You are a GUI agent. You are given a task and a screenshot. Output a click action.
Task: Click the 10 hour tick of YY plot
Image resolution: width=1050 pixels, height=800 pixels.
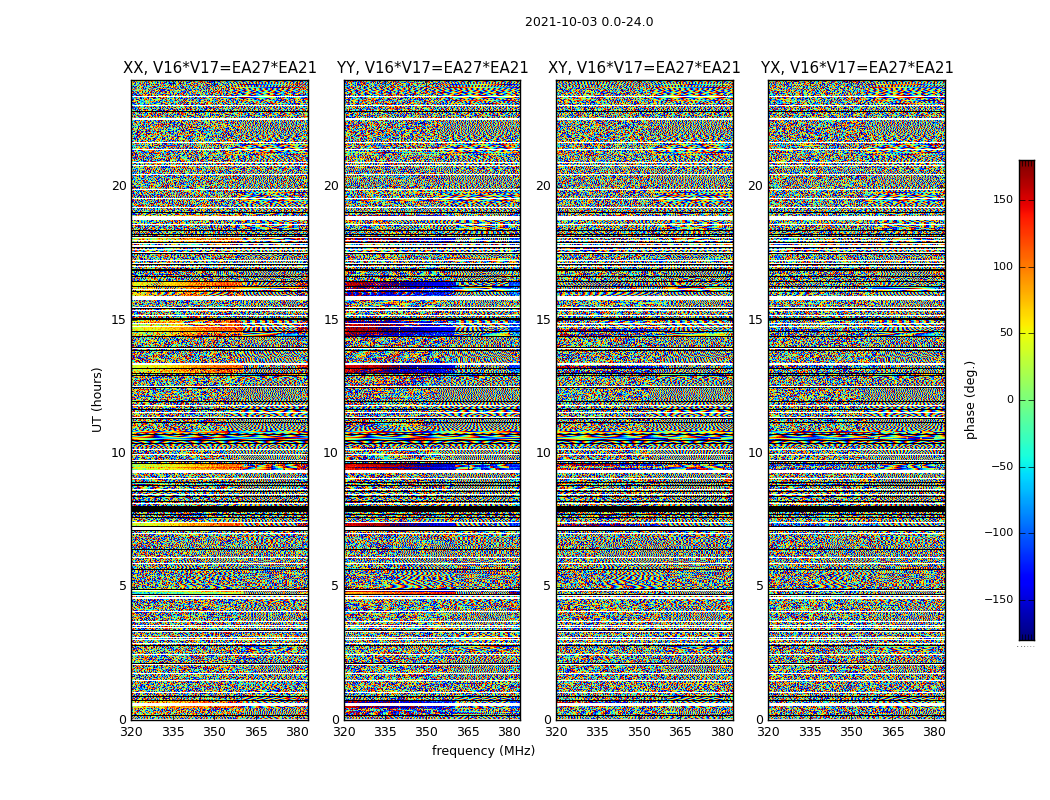tap(331, 453)
